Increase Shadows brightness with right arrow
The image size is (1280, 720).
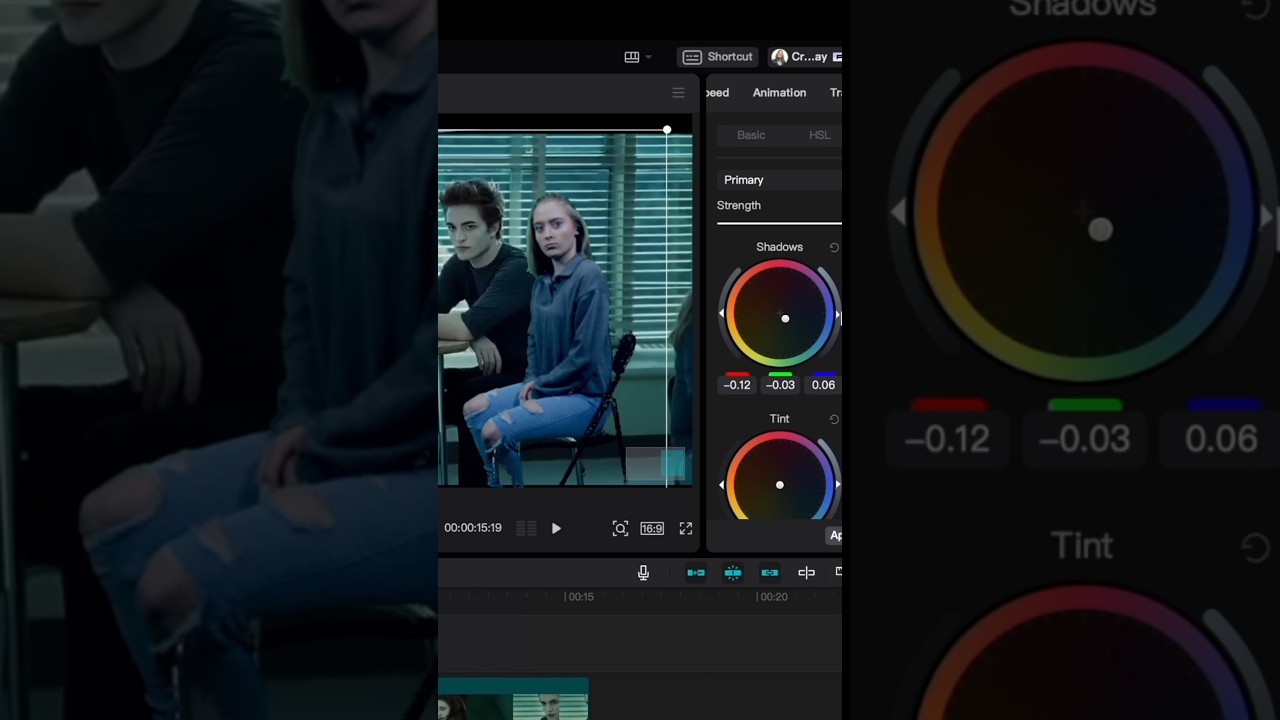tap(838, 315)
